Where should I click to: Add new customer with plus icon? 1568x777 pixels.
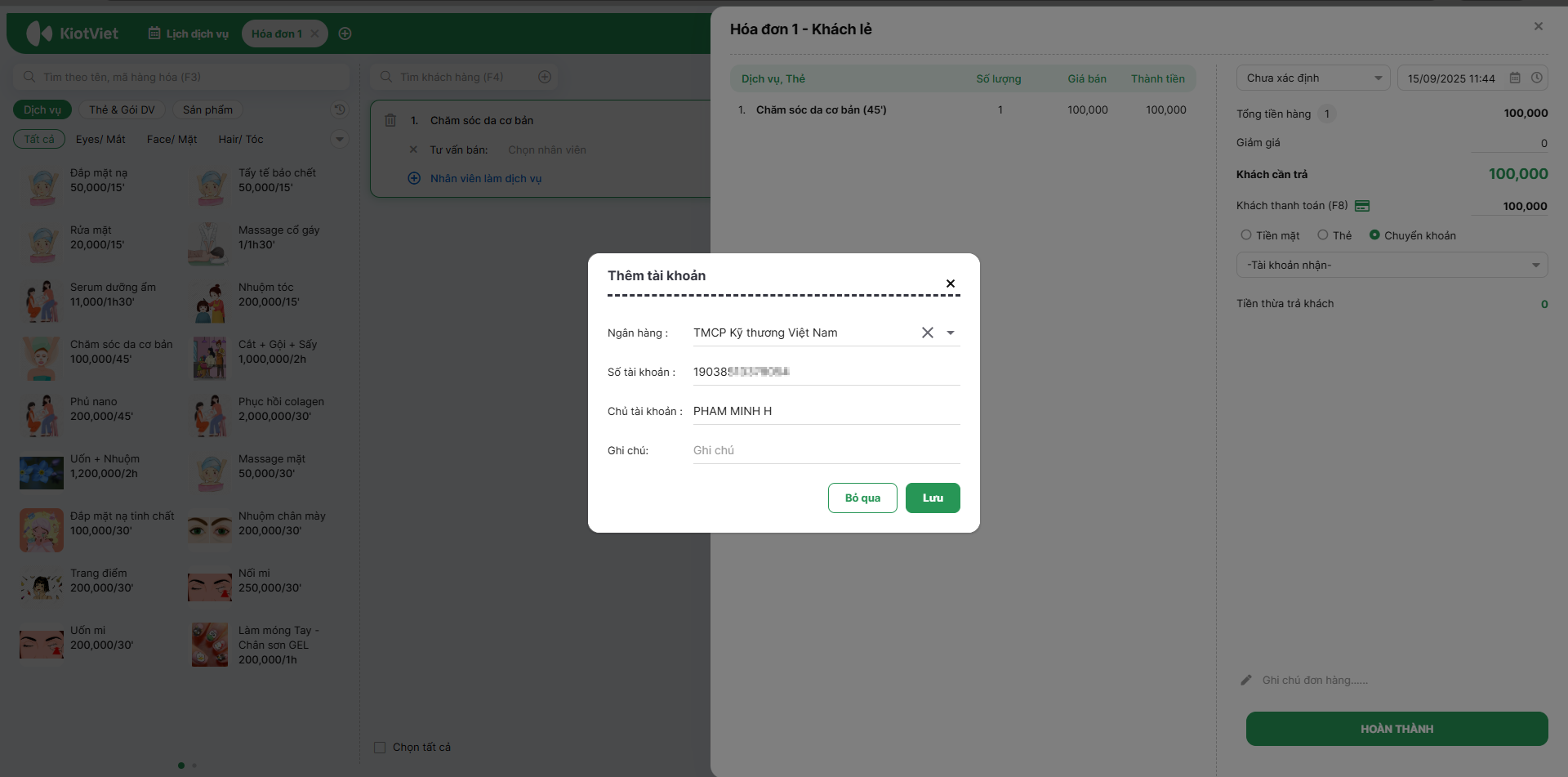(545, 77)
